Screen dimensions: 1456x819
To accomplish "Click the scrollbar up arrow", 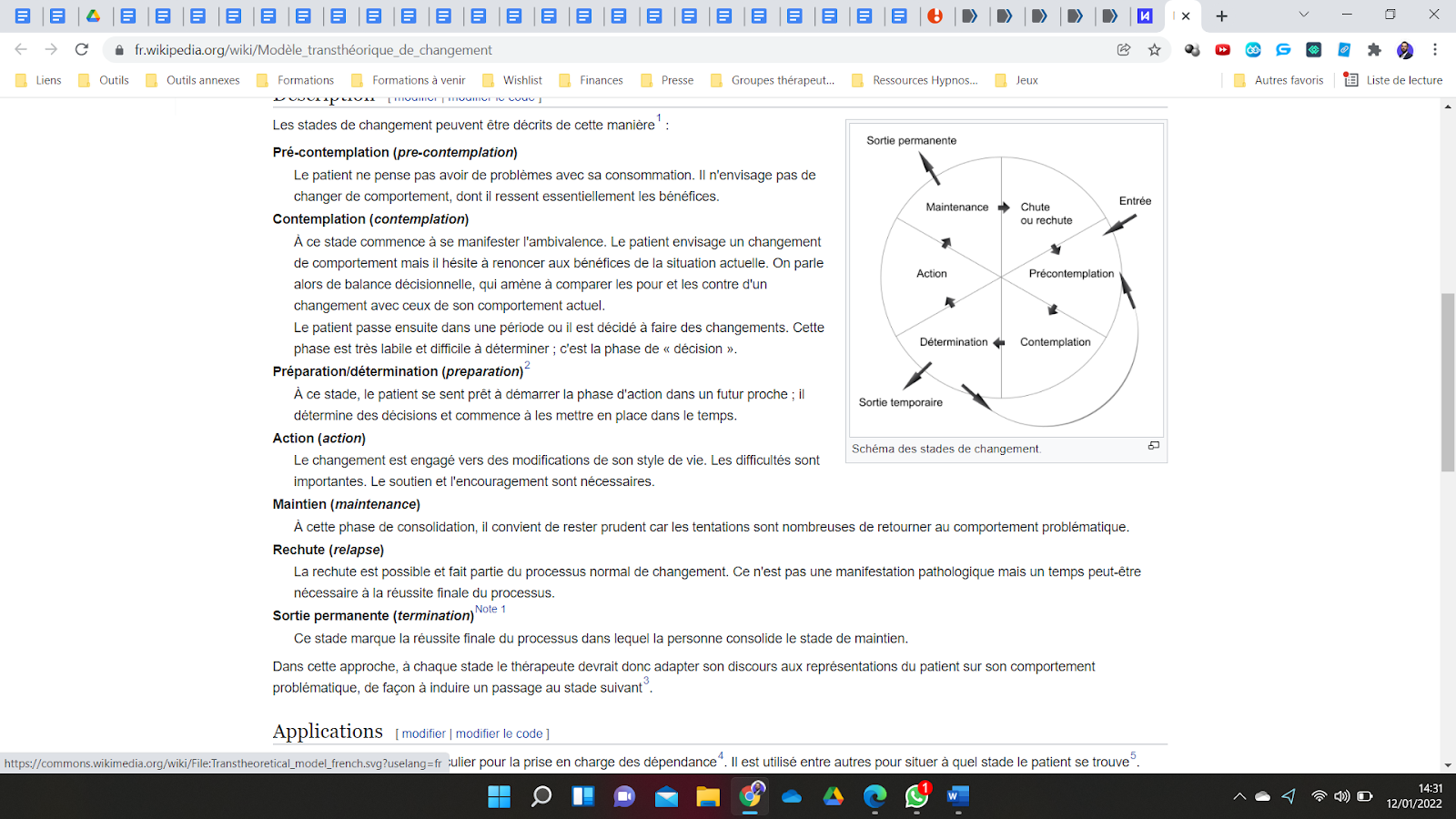I will click(x=1448, y=106).
